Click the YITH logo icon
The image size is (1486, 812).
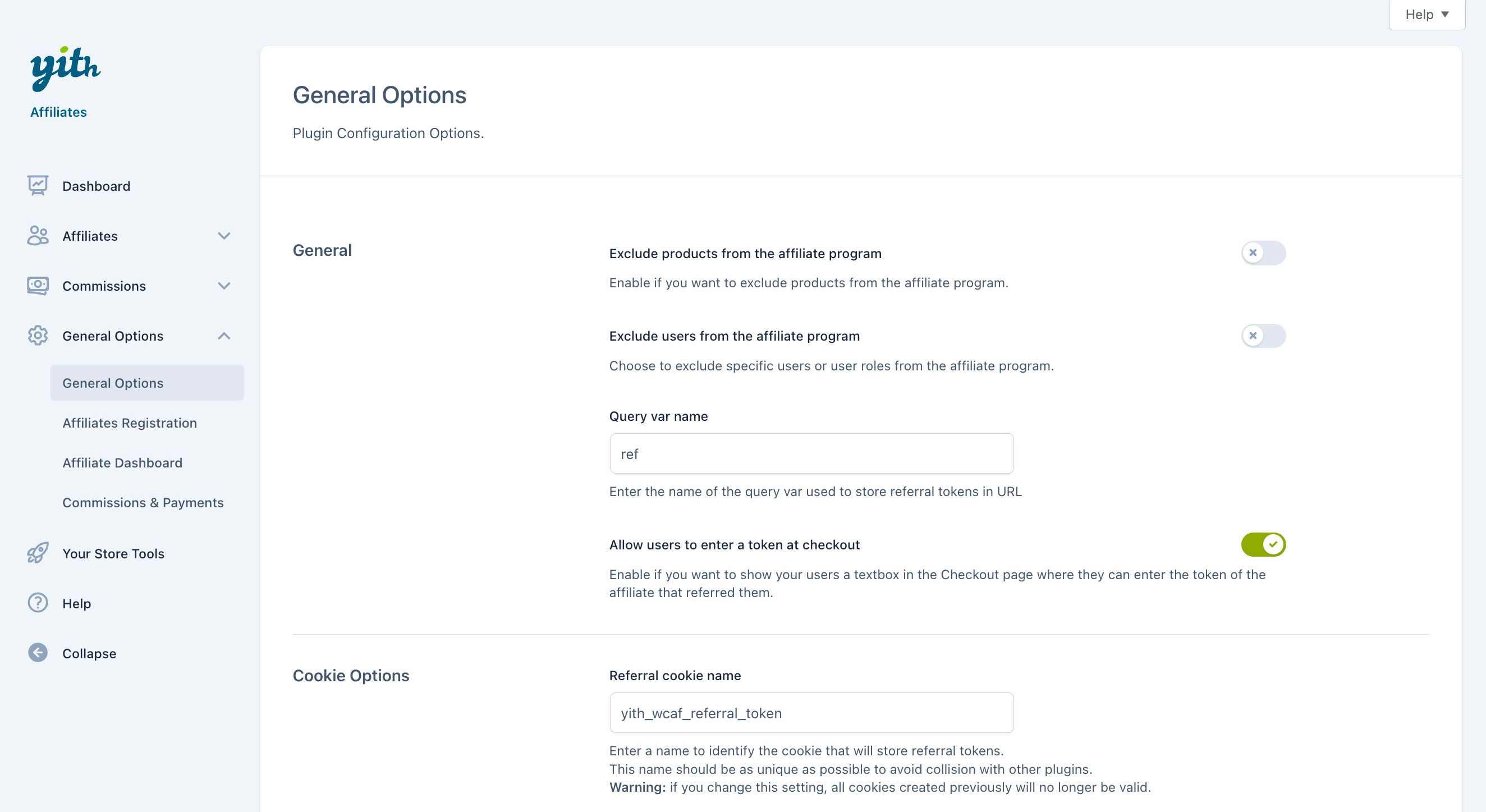pos(65,68)
